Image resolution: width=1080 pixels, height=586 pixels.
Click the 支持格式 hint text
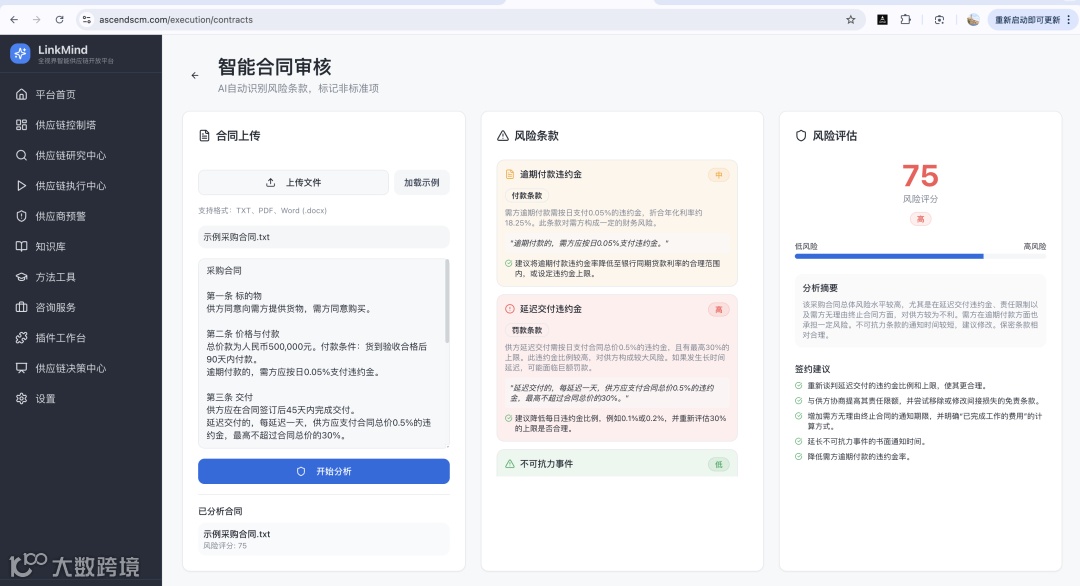coord(262,211)
